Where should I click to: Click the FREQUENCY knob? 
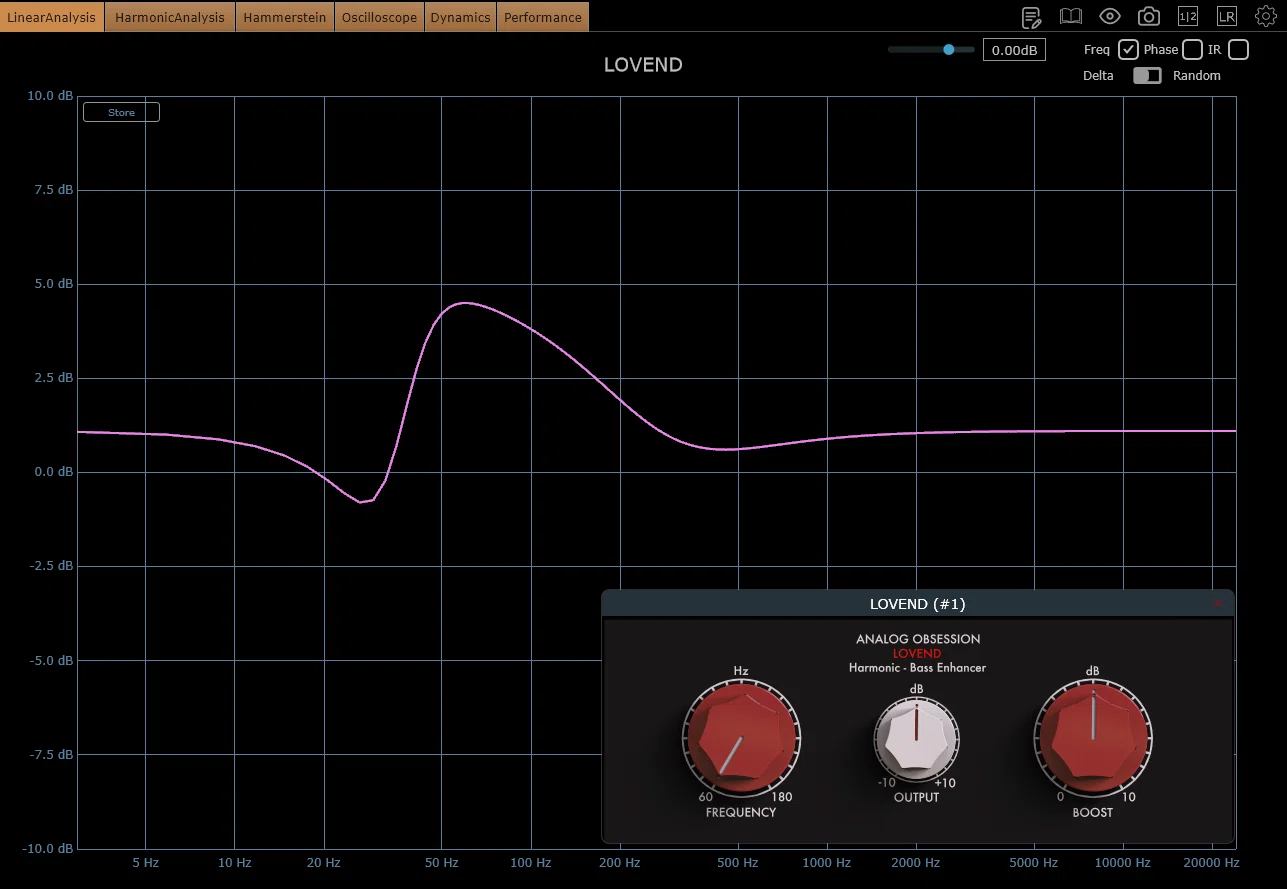(741, 737)
